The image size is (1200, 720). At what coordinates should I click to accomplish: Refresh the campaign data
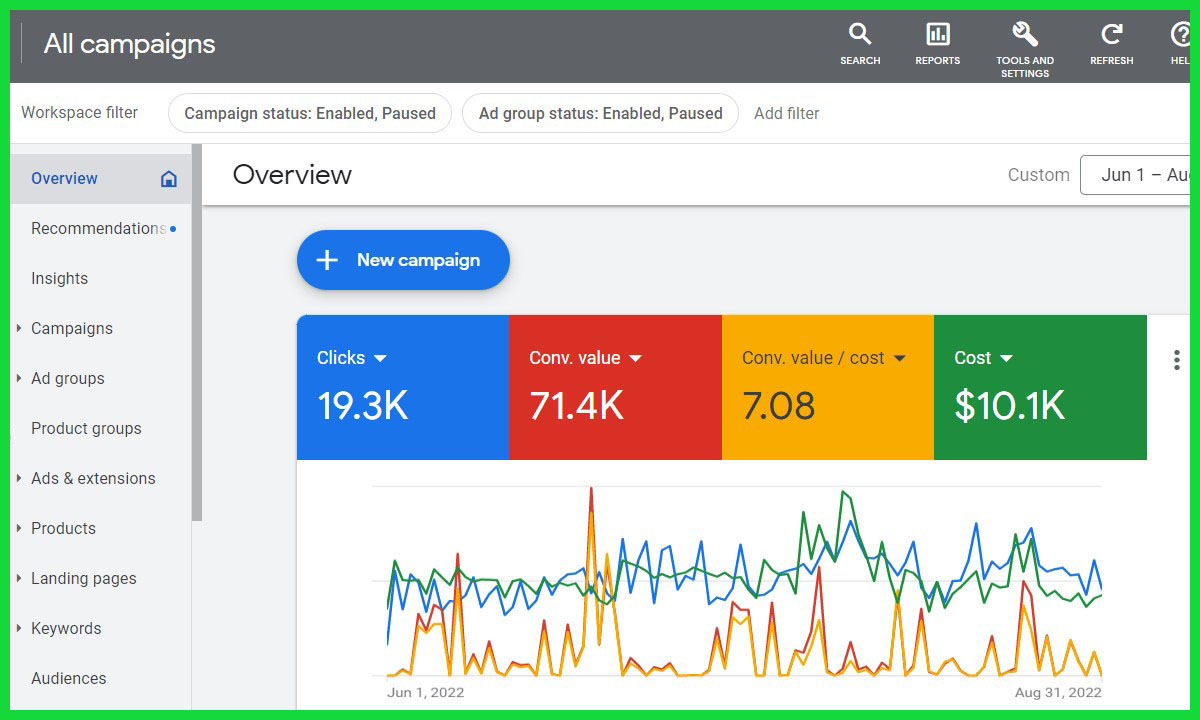(1111, 44)
